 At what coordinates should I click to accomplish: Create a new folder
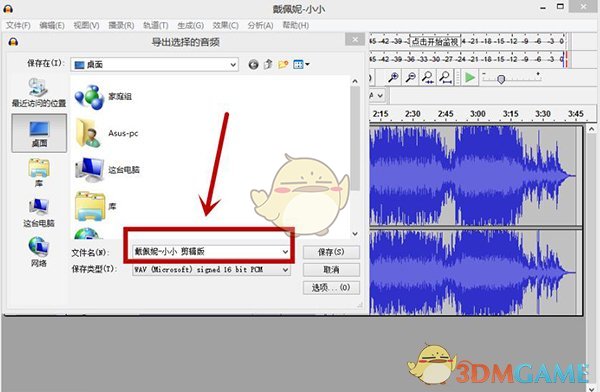(x=283, y=64)
